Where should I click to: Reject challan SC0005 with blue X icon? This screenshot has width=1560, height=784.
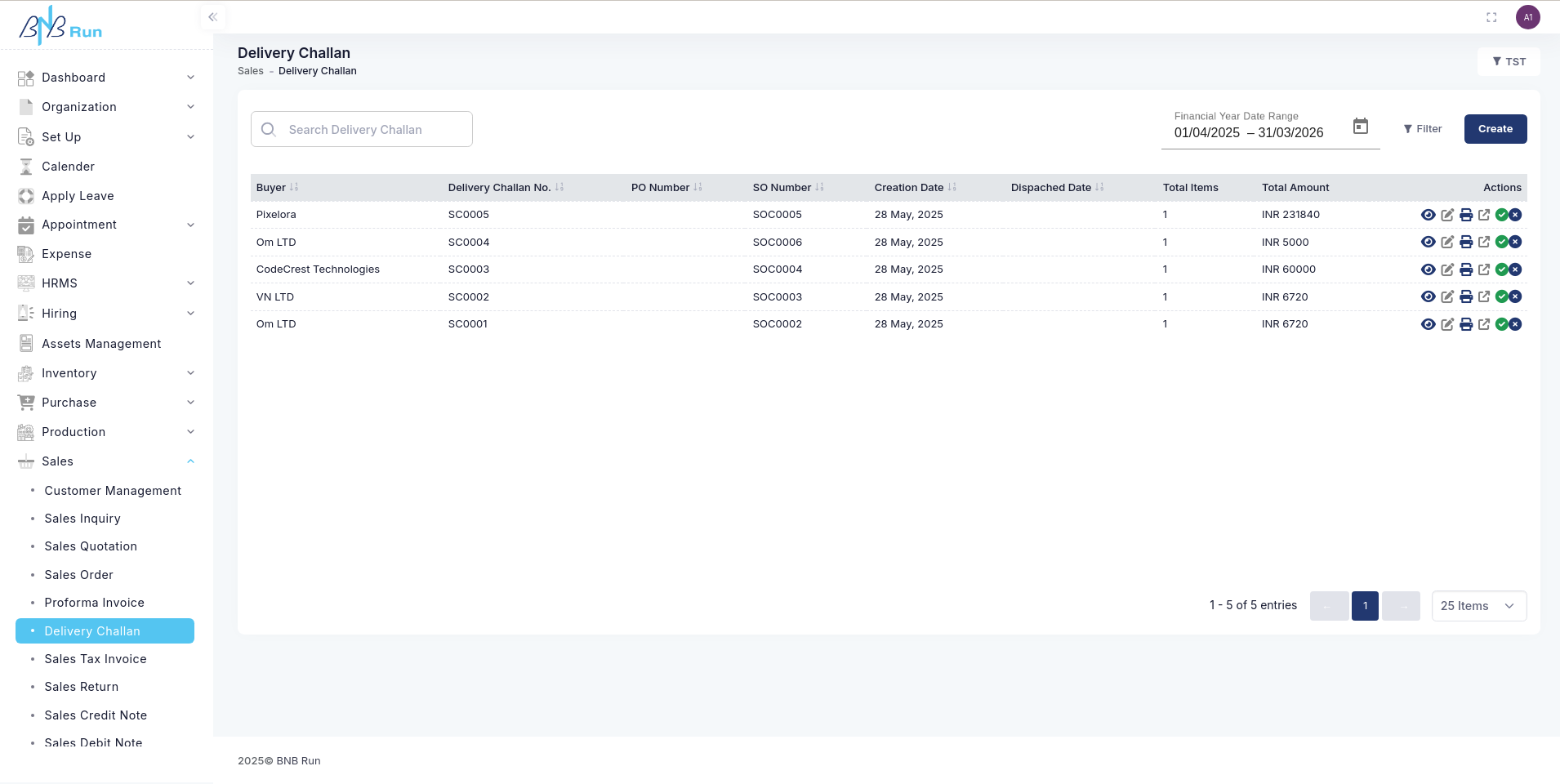pos(1516,215)
